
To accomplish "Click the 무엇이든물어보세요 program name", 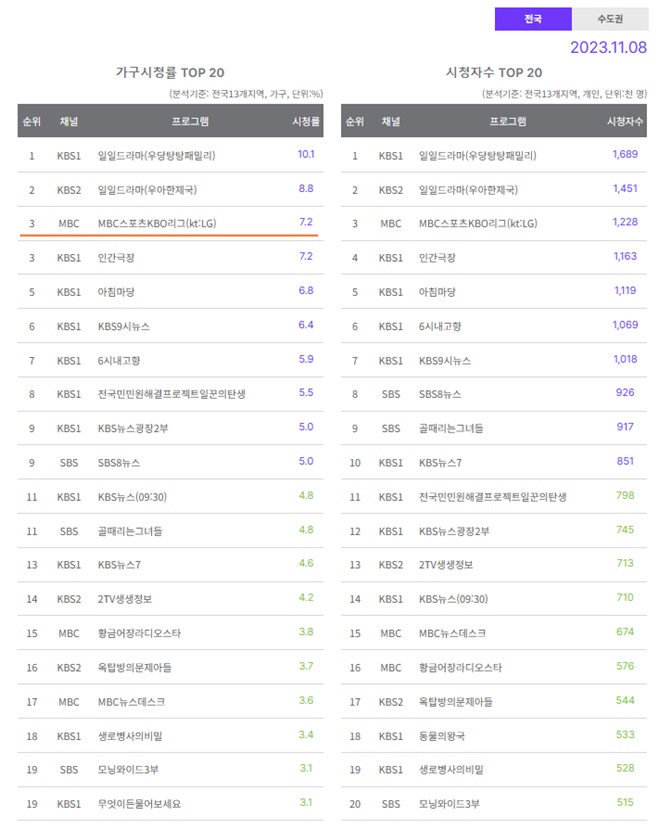I will 139,804.
